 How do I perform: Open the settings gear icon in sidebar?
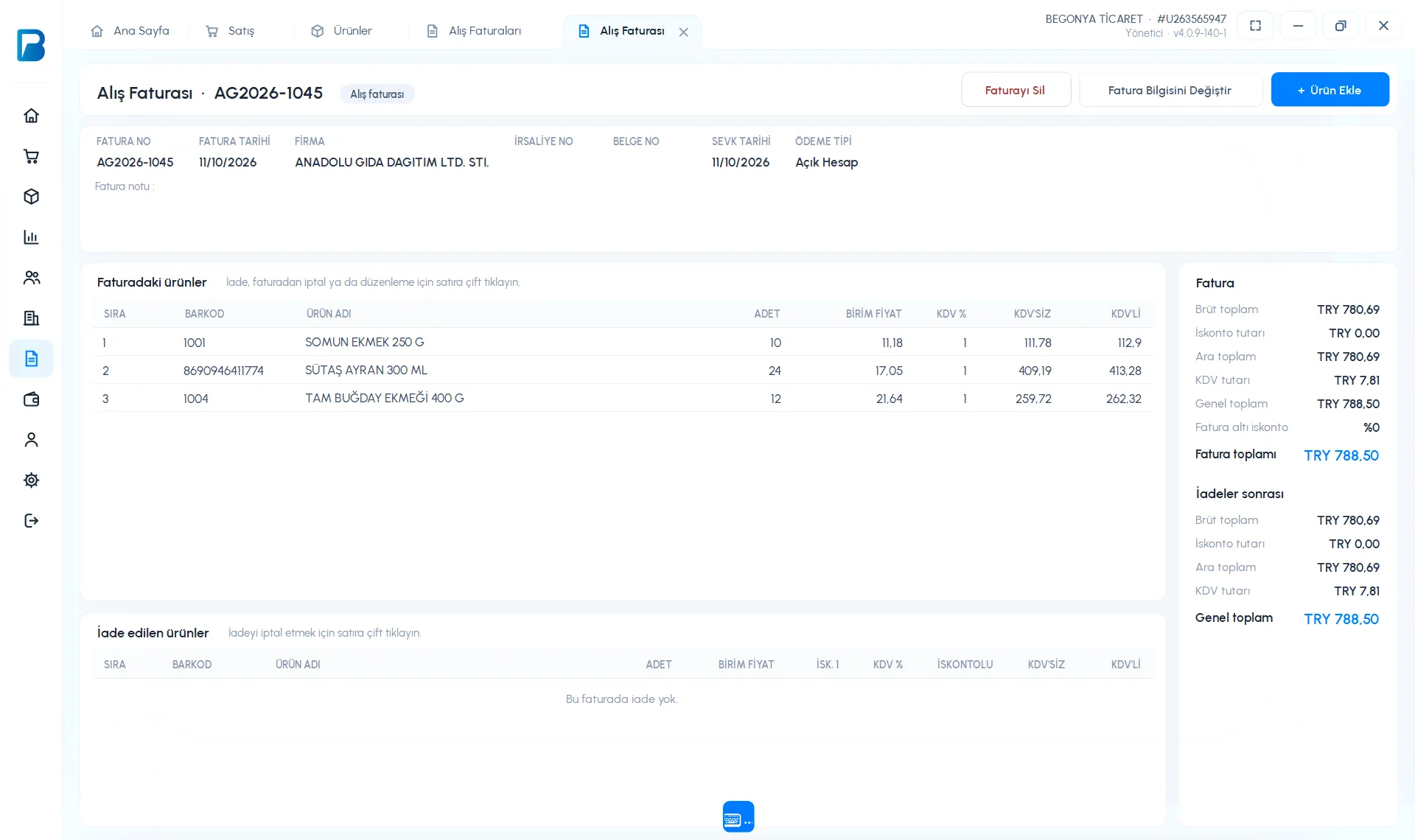[x=31, y=480]
